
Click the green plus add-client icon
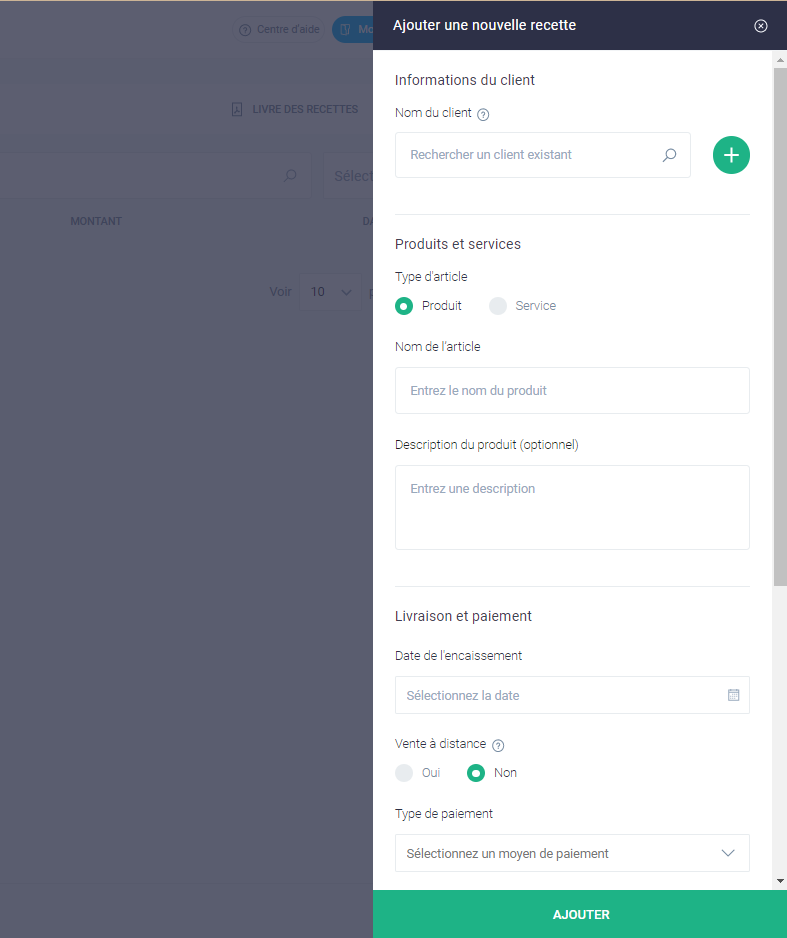(x=731, y=155)
